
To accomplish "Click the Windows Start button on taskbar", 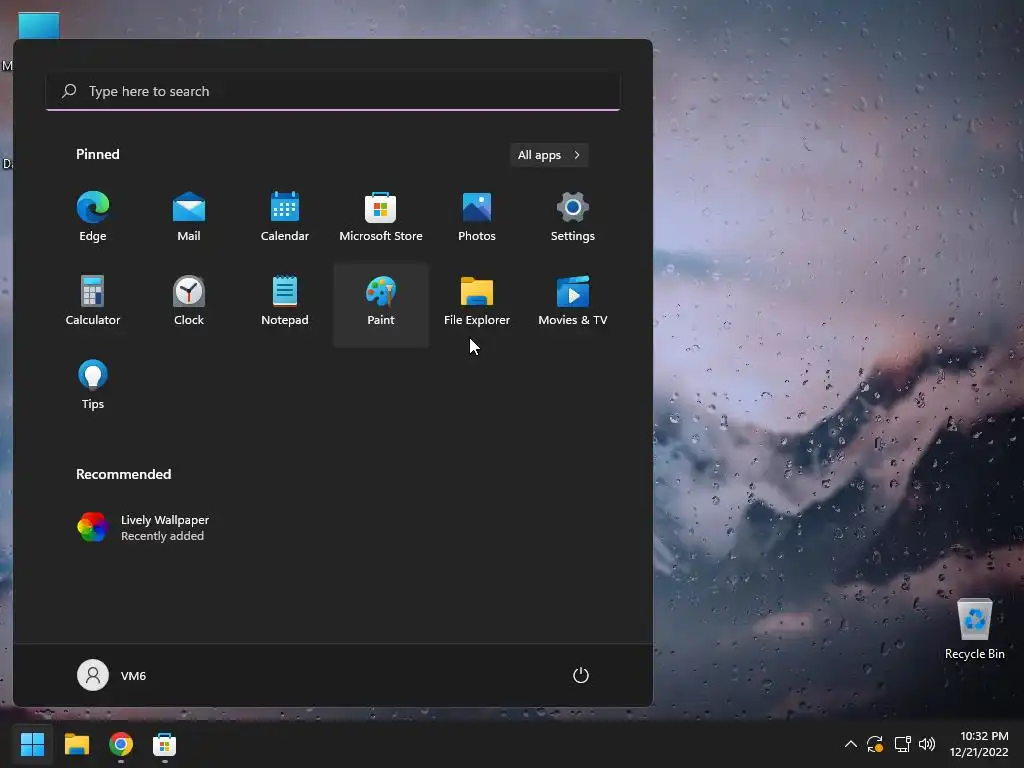I will [x=33, y=744].
